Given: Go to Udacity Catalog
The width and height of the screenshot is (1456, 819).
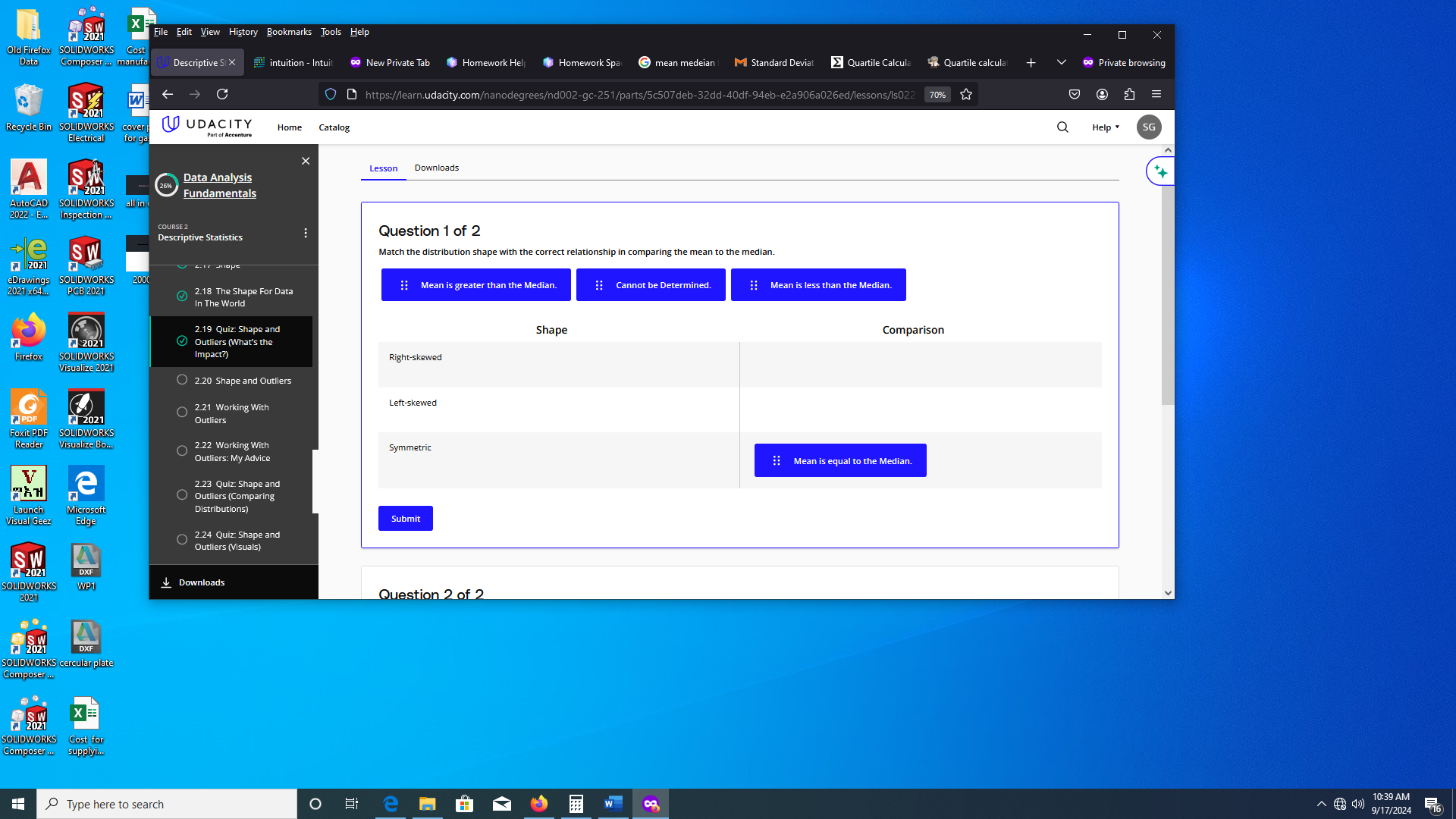Looking at the screenshot, I should [x=334, y=127].
